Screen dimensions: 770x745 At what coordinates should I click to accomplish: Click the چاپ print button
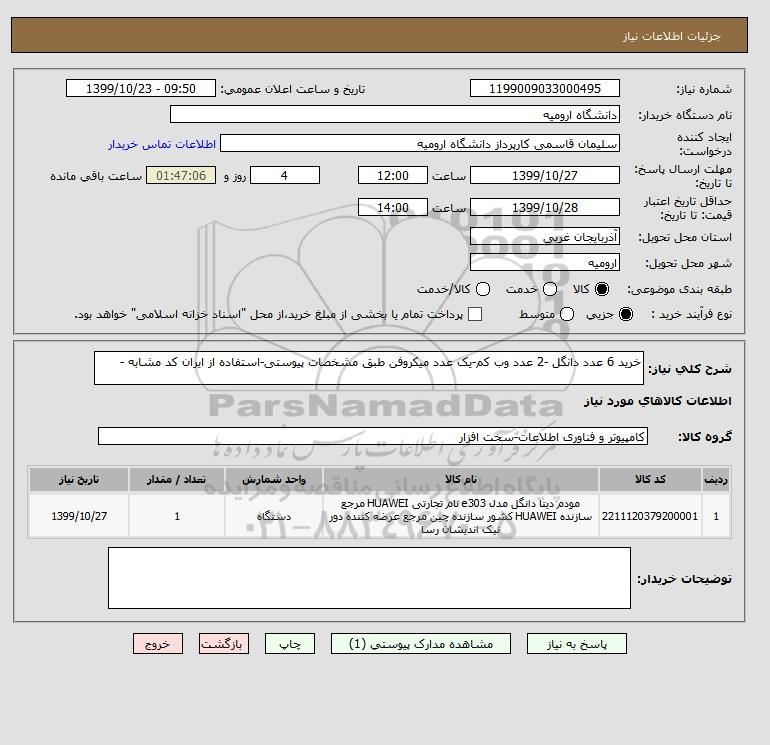[x=290, y=644]
